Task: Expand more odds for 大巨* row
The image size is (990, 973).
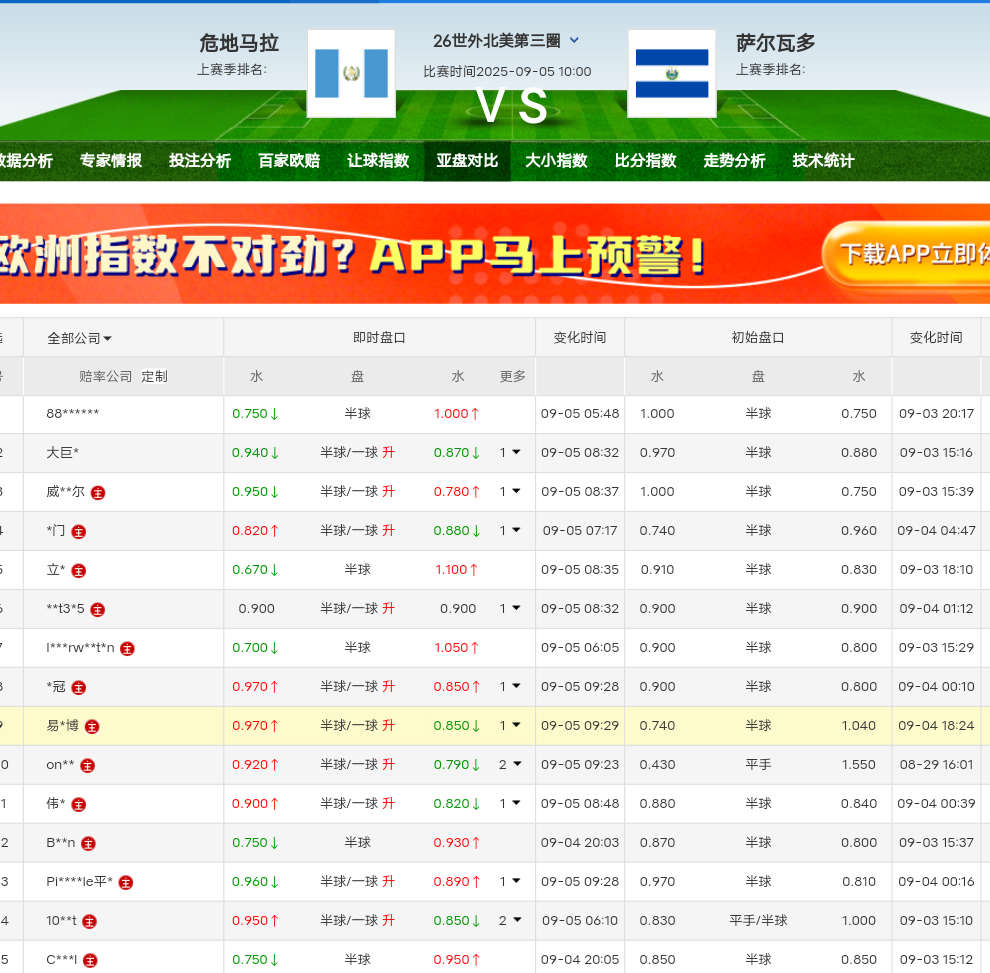Action: pyautogui.click(x=510, y=452)
